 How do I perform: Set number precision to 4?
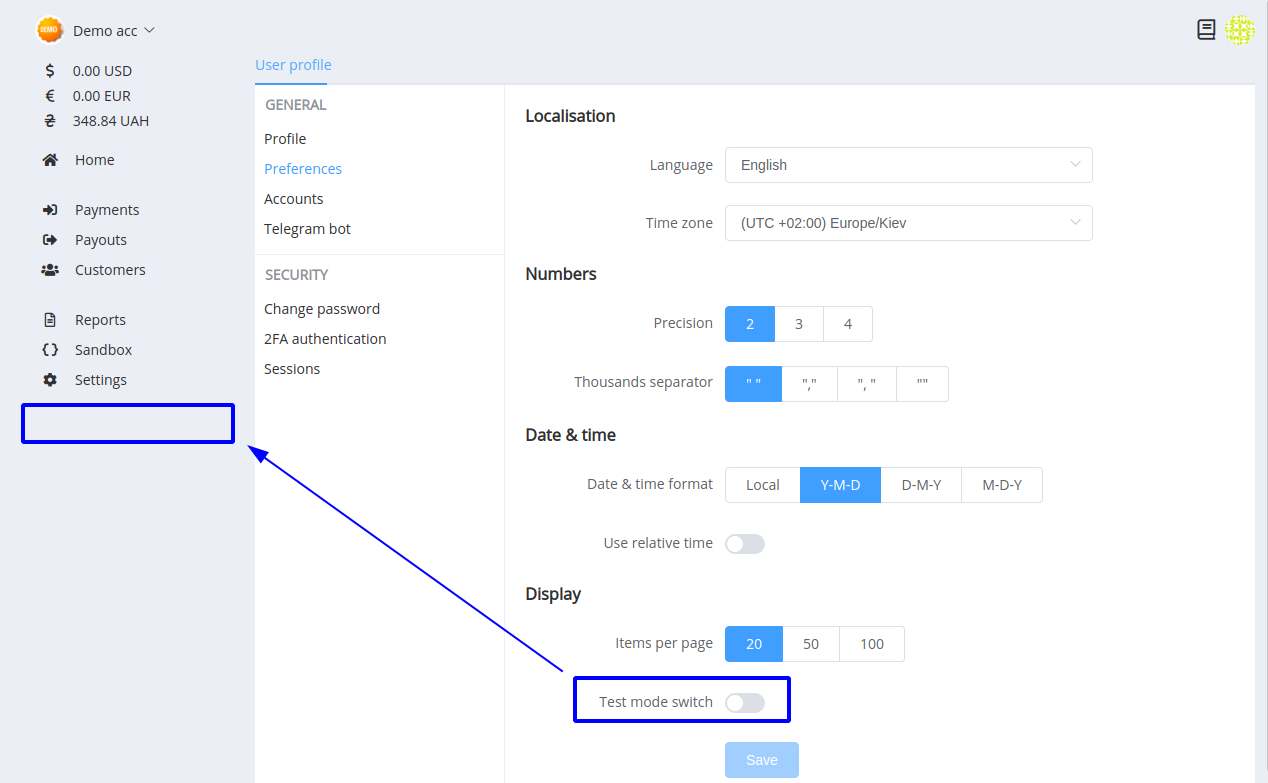[848, 324]
